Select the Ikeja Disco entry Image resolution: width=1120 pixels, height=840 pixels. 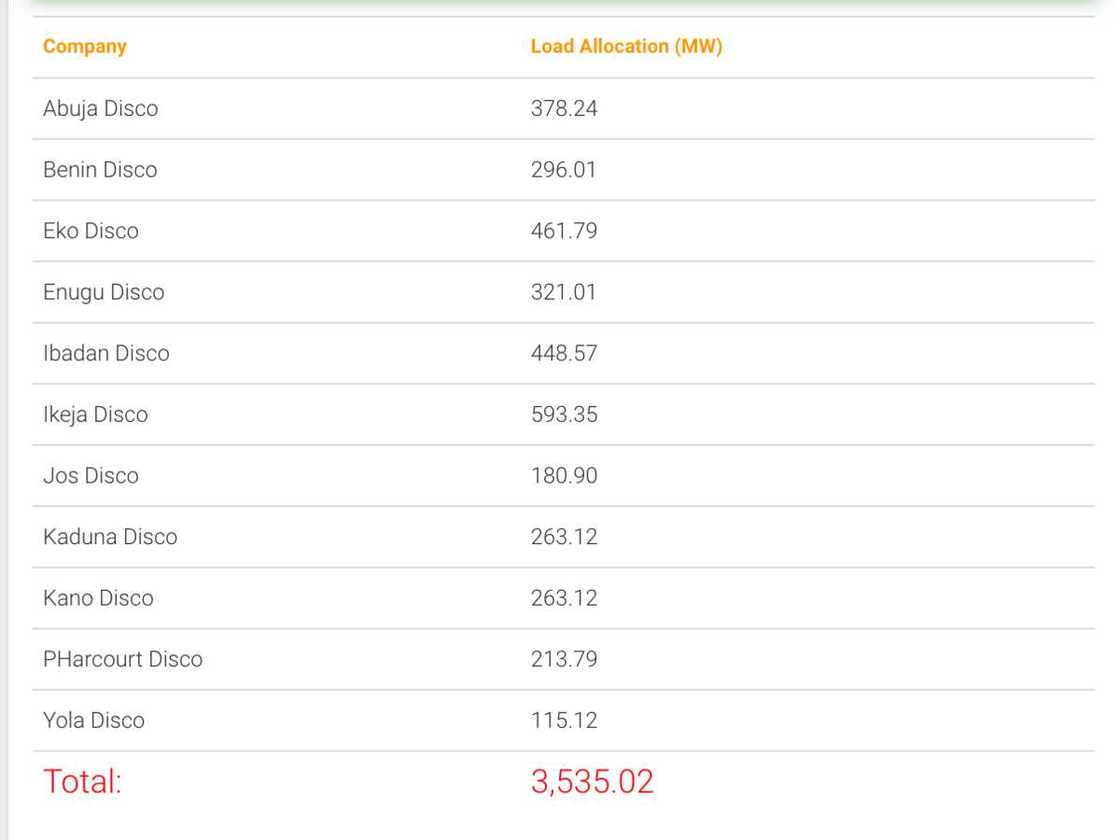[x=95, y=414]
